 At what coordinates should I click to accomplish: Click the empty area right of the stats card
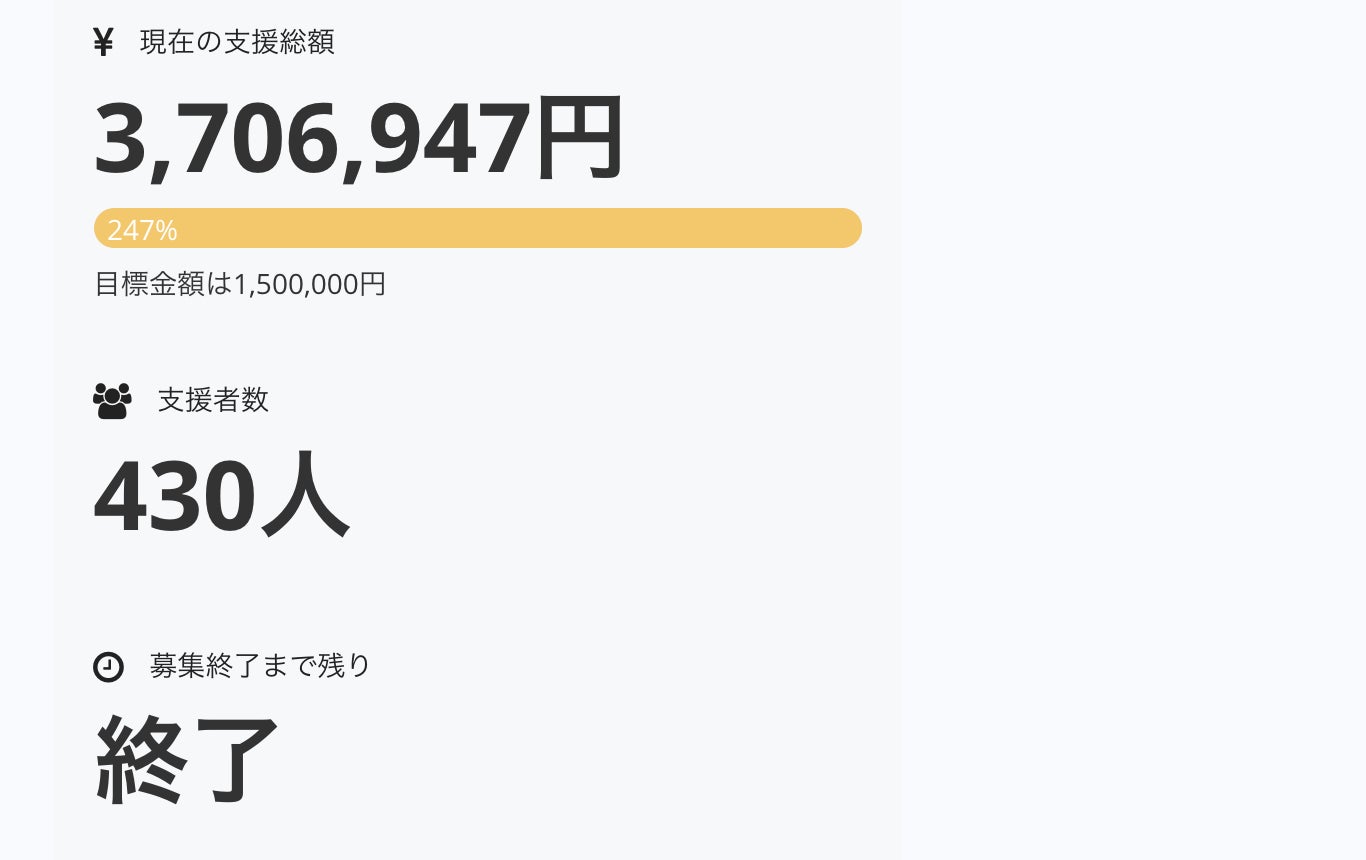pos(1130,430)
